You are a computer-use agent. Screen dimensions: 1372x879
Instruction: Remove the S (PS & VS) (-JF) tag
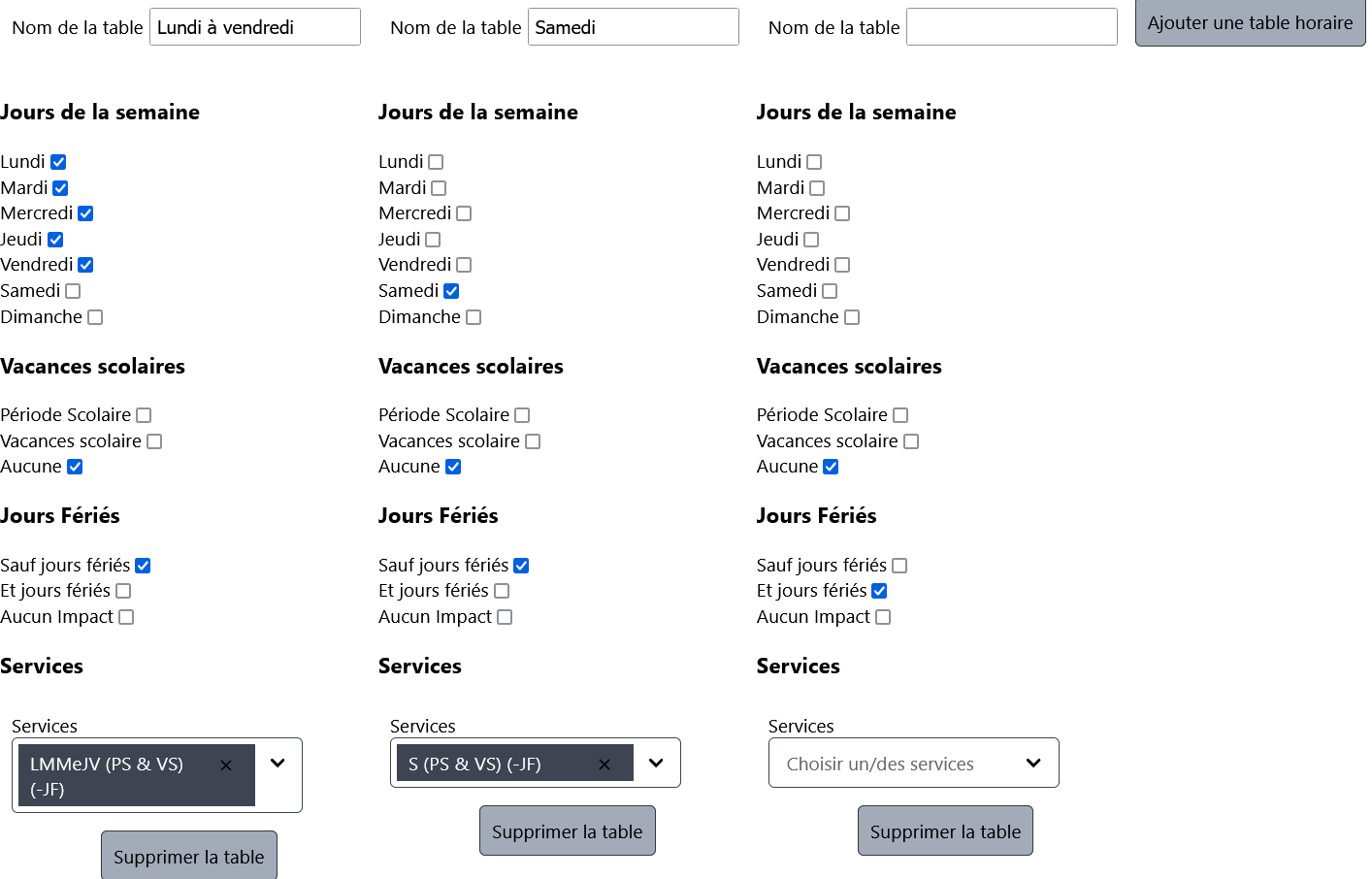[604, 765]
